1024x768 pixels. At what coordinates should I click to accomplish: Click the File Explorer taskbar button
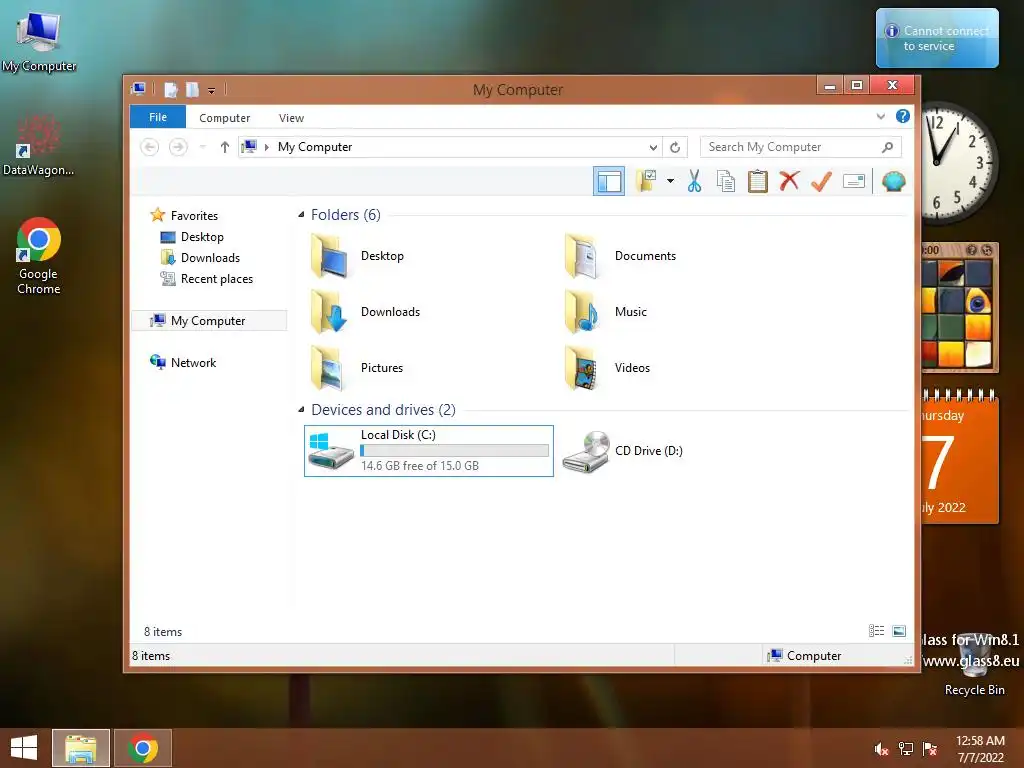click(81, 748)
